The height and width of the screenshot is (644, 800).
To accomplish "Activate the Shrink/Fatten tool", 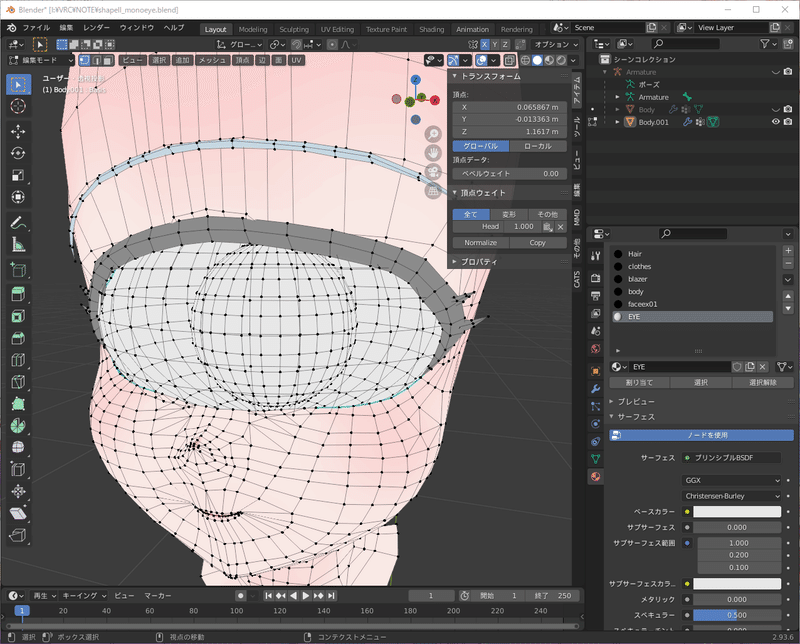I will pos(18,491).
